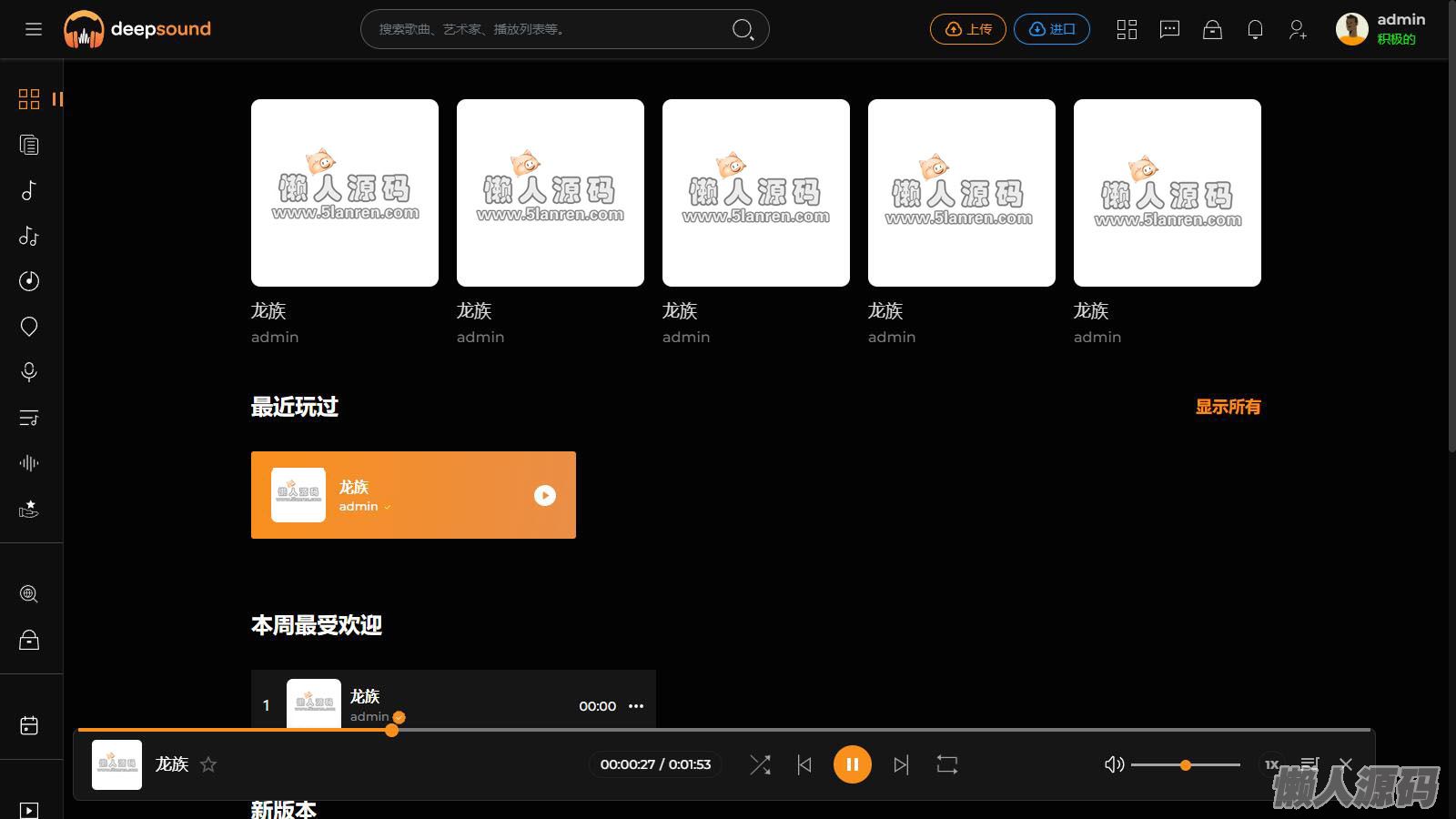Open the notifications bell

click(x=1255, y=29)
